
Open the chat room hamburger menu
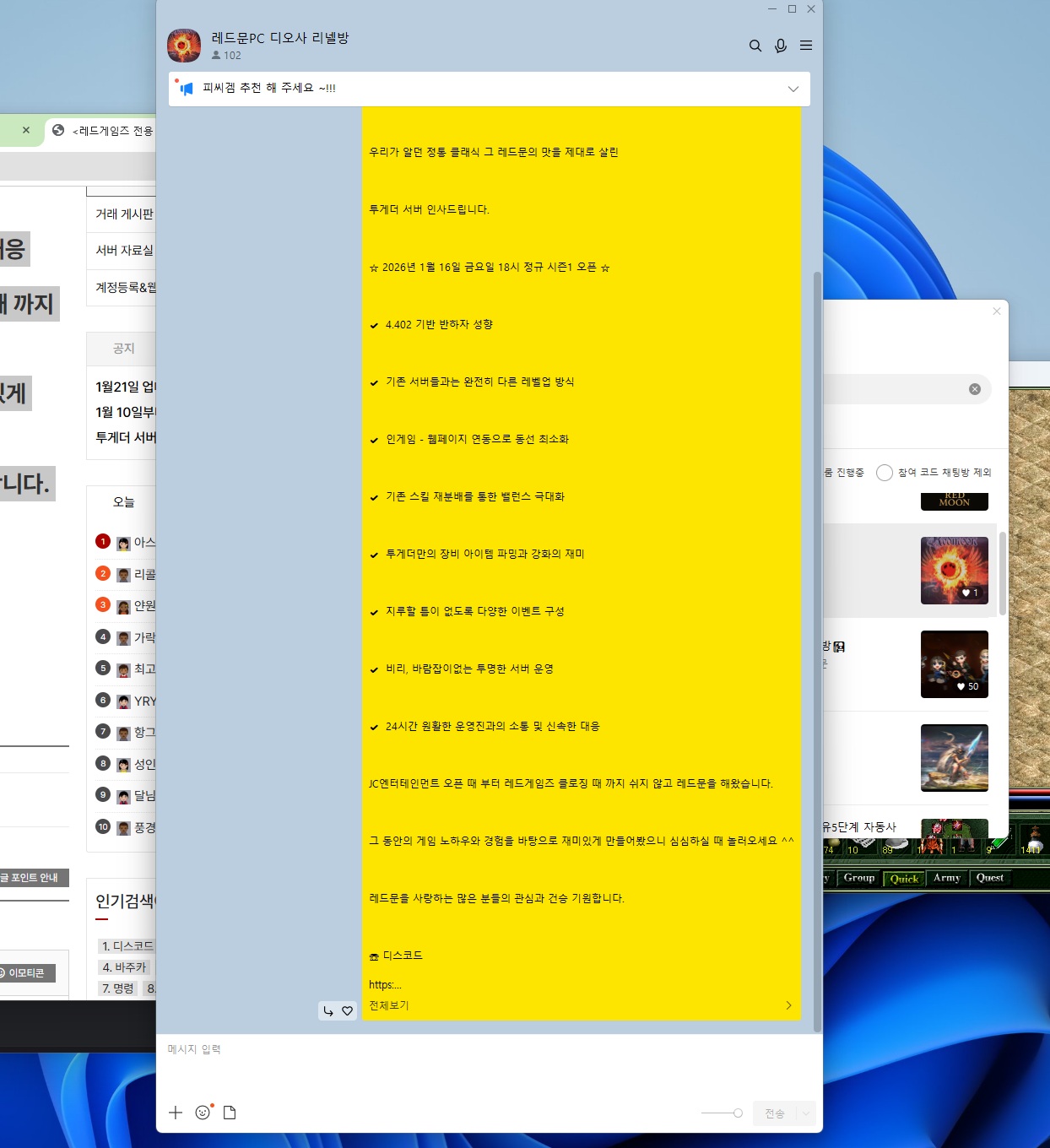[806, 46]
